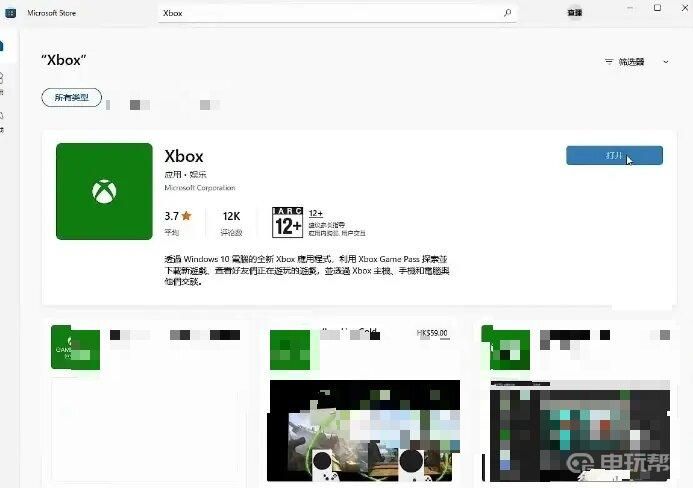Click the 12K review count
Screen dimensions: 693x488
click(x=231, y=216)
